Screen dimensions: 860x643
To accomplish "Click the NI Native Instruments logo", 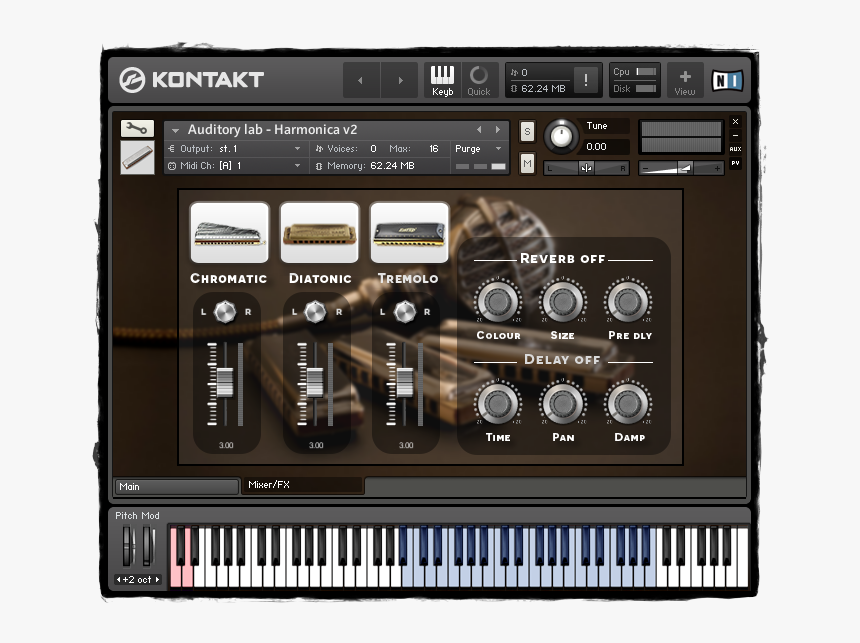I will (727, 81).
